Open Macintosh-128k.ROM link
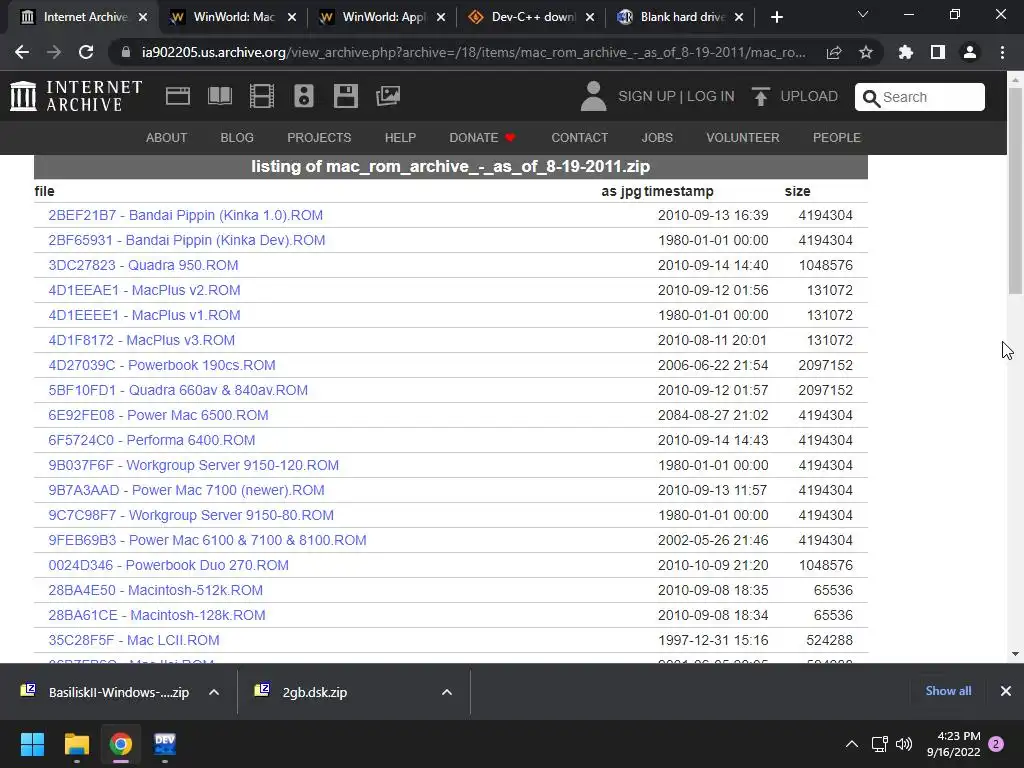The height and width of the screenshot is (768, 1024). point(157,615)
